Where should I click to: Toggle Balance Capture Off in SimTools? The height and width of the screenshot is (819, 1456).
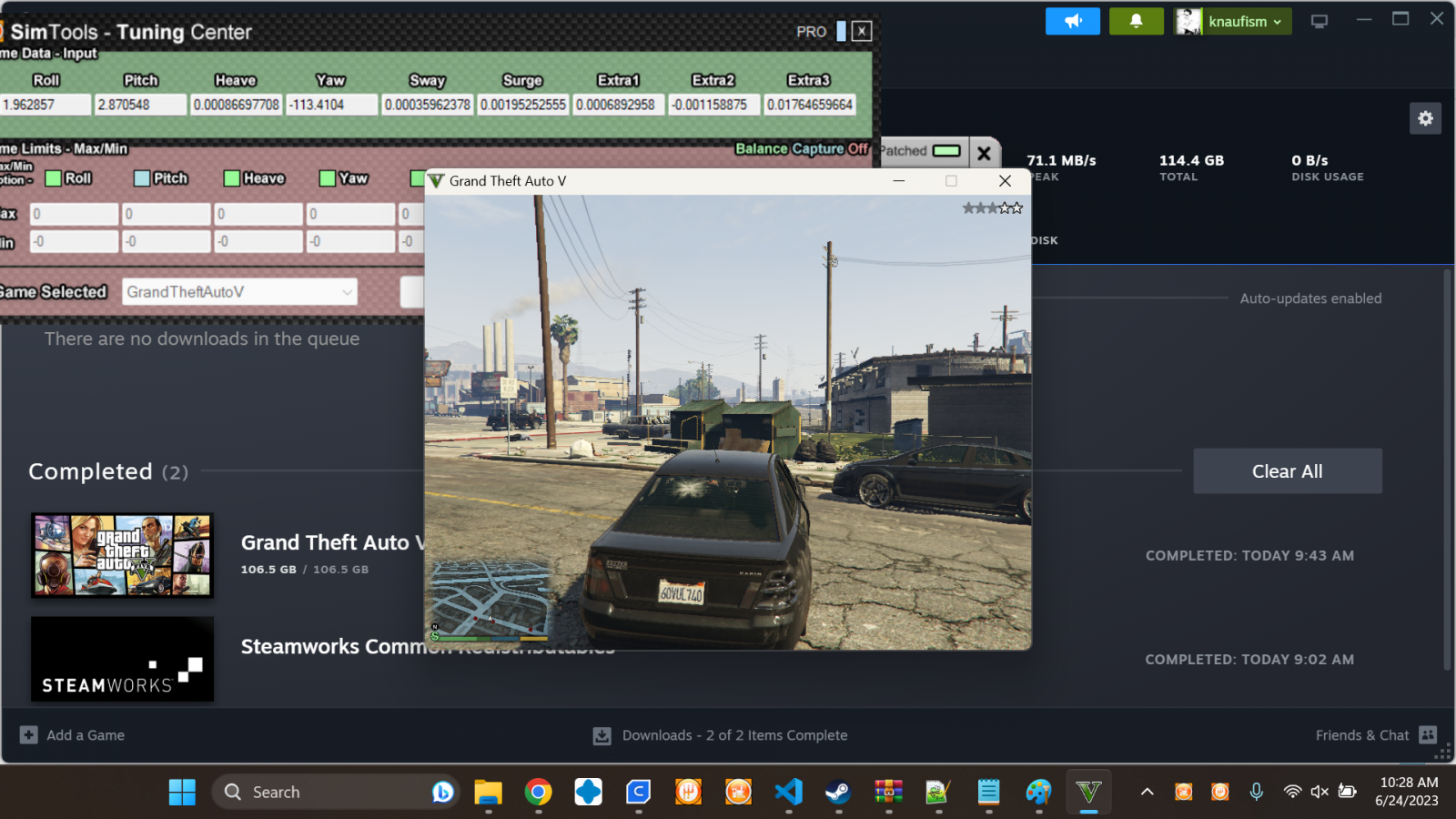(x=802, y=148)
